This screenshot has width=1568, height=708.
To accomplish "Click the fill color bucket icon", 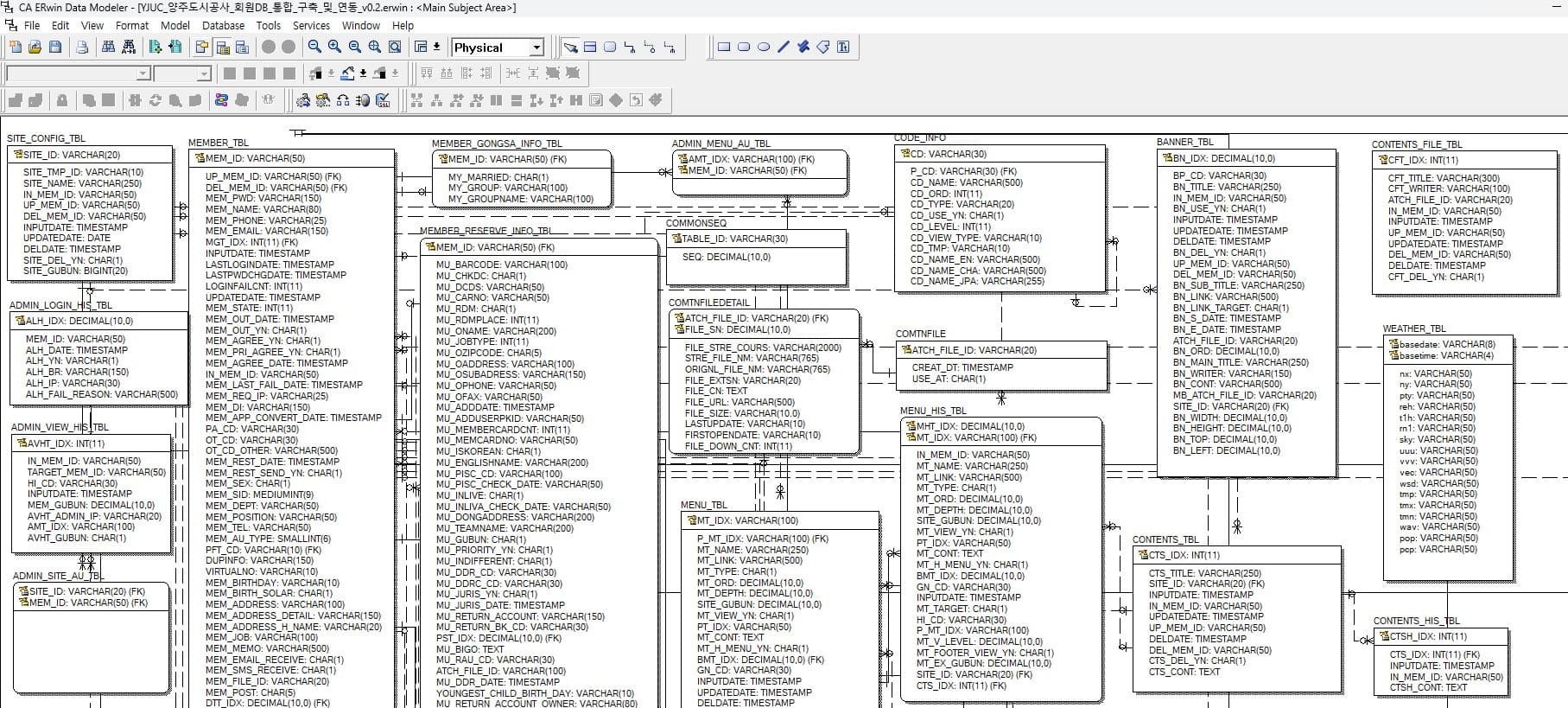I will click(x=347, y=74).
